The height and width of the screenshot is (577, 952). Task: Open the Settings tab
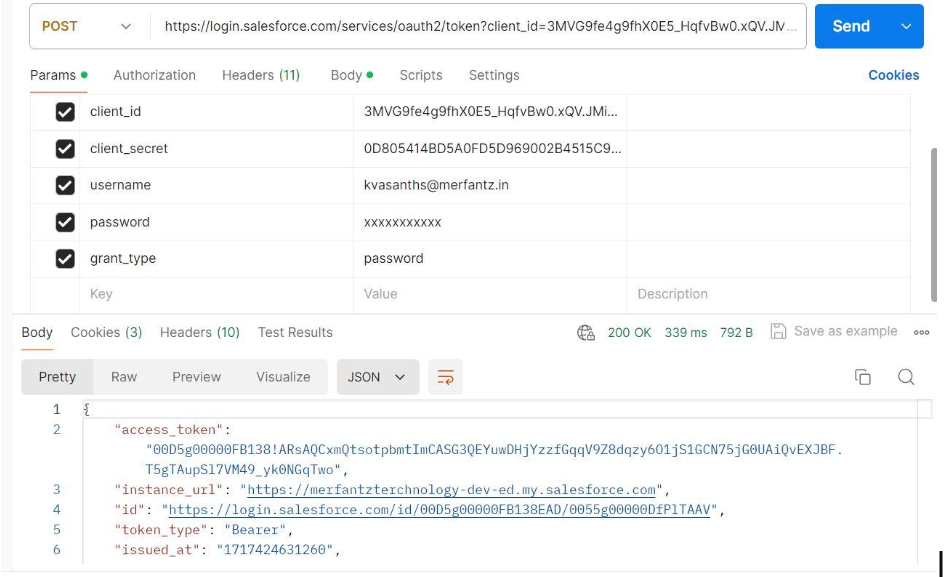tap(494, 75)
